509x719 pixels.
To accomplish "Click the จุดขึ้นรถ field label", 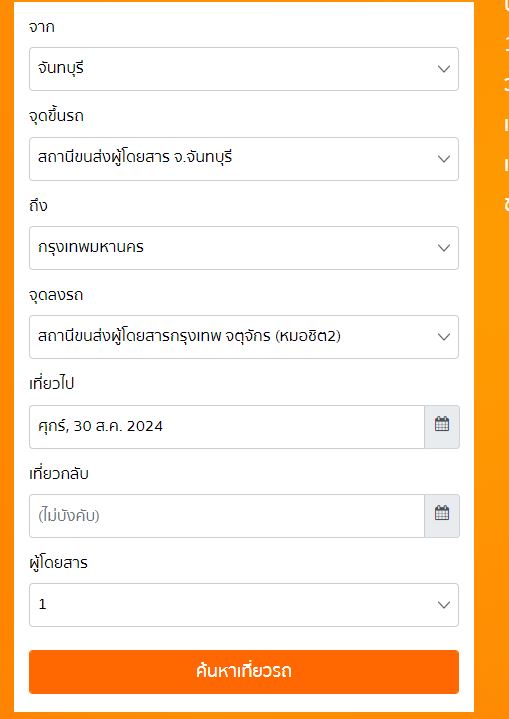I will (56, 116).
